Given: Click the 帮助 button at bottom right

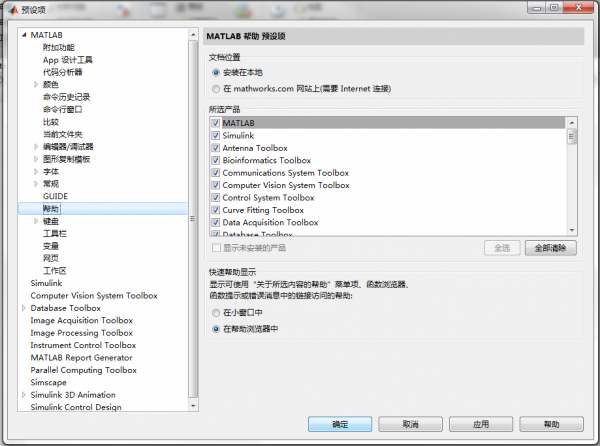Looking at the screenshot, I should point(551,424).
